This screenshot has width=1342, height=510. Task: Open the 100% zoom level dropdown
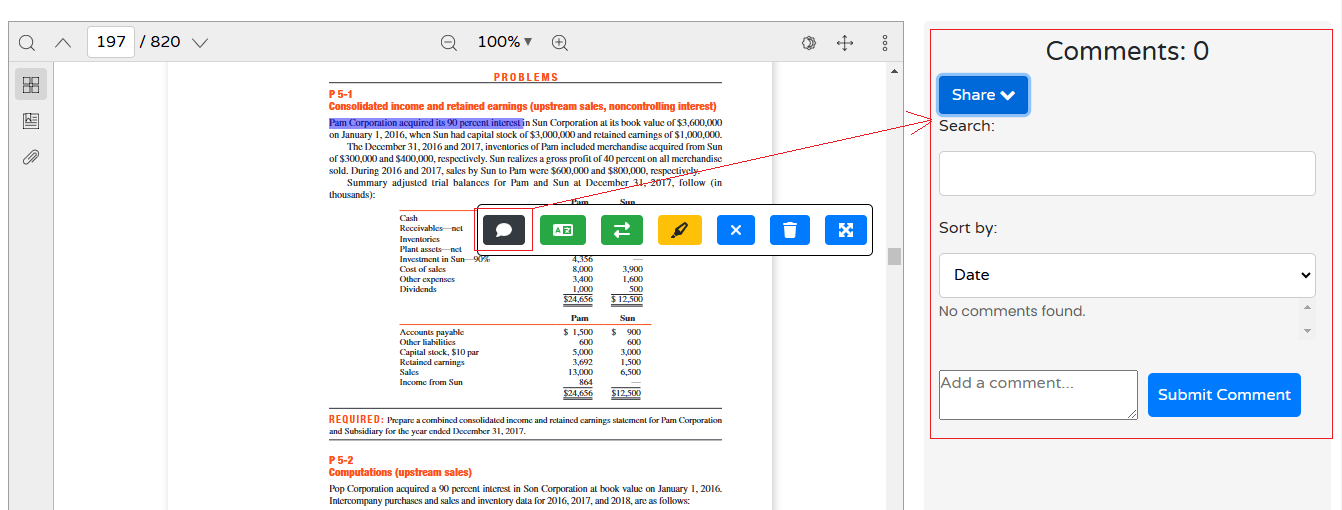pyautogui.click(x=505, y=42)
